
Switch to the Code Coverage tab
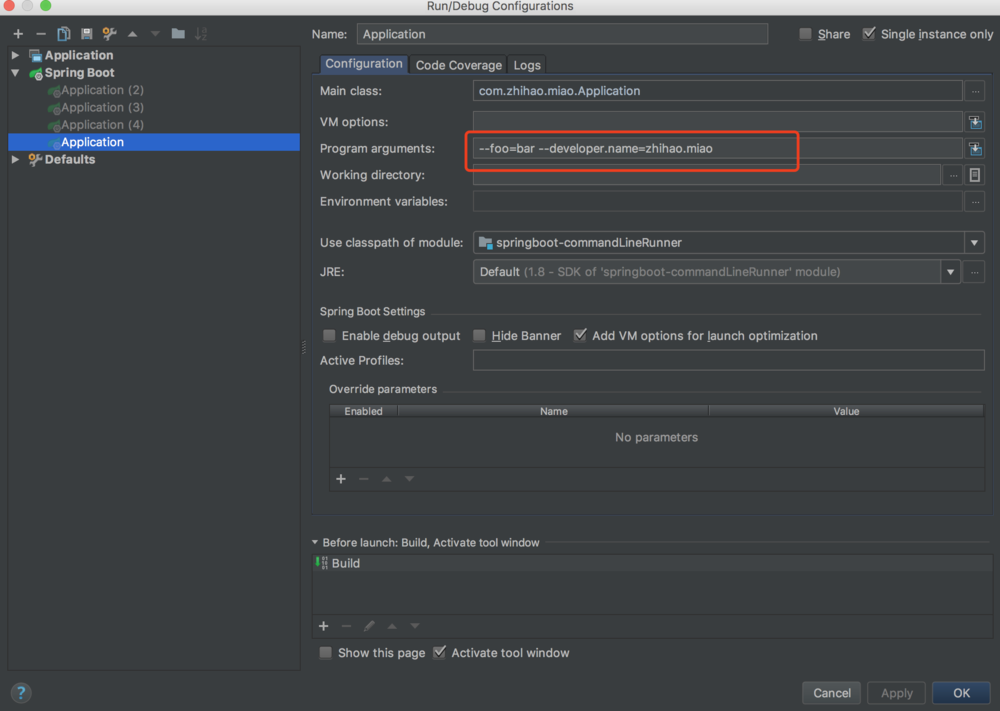coord(458,64)
